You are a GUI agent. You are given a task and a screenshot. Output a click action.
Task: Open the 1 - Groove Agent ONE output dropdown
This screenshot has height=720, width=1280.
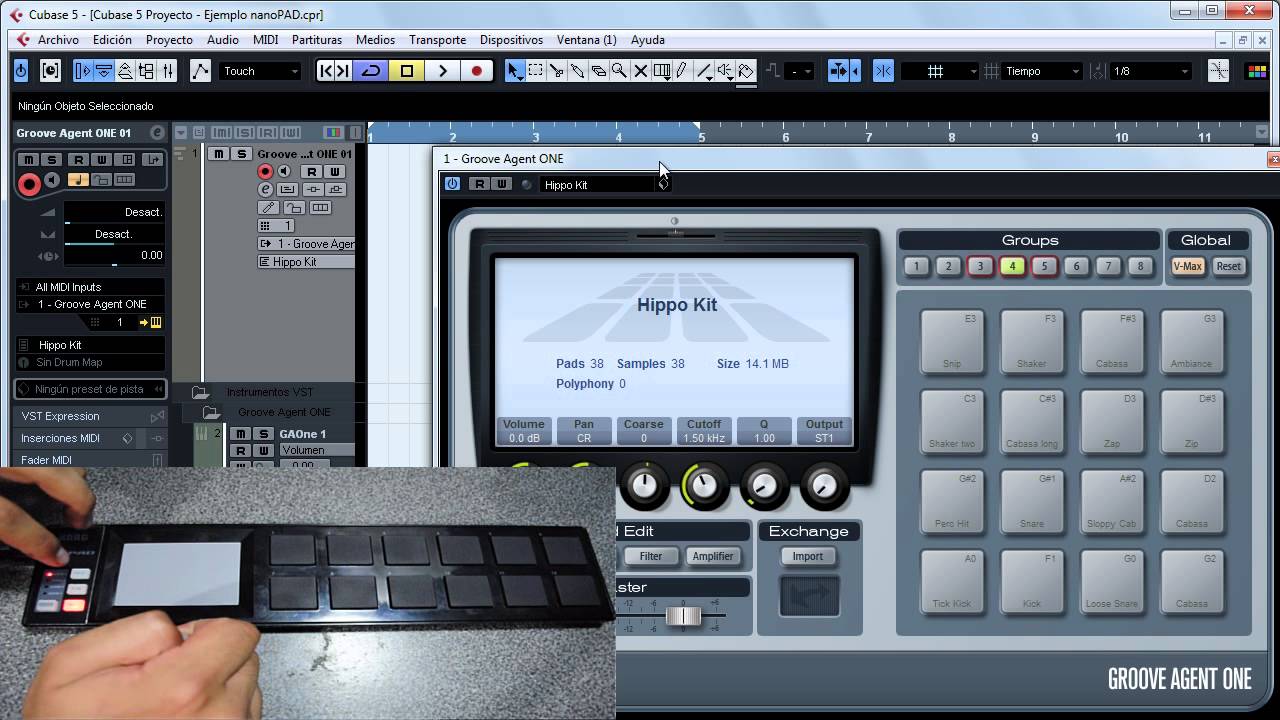click(x=90, y=304)
